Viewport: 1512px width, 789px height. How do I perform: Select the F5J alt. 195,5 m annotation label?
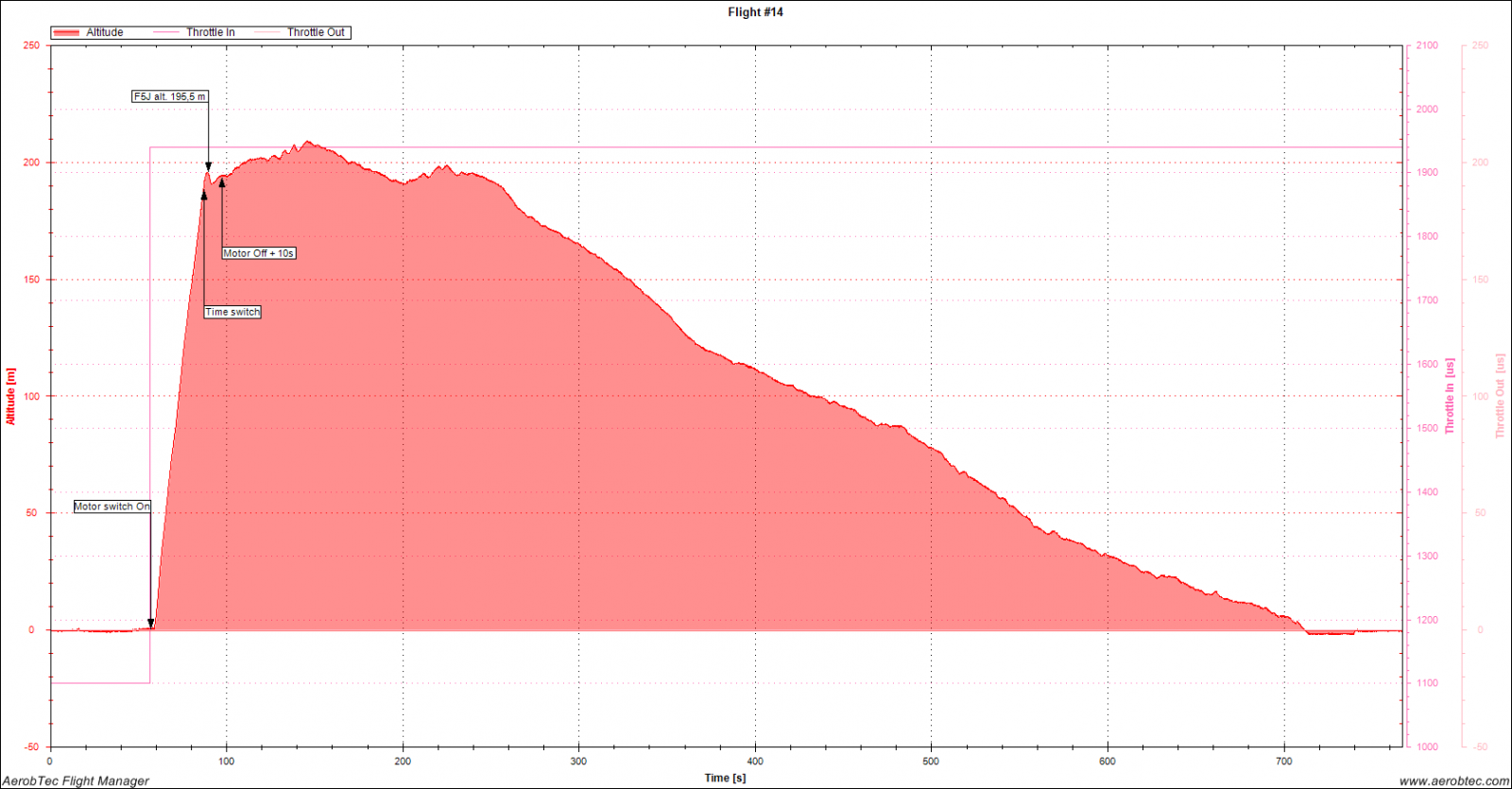[170, 96]
